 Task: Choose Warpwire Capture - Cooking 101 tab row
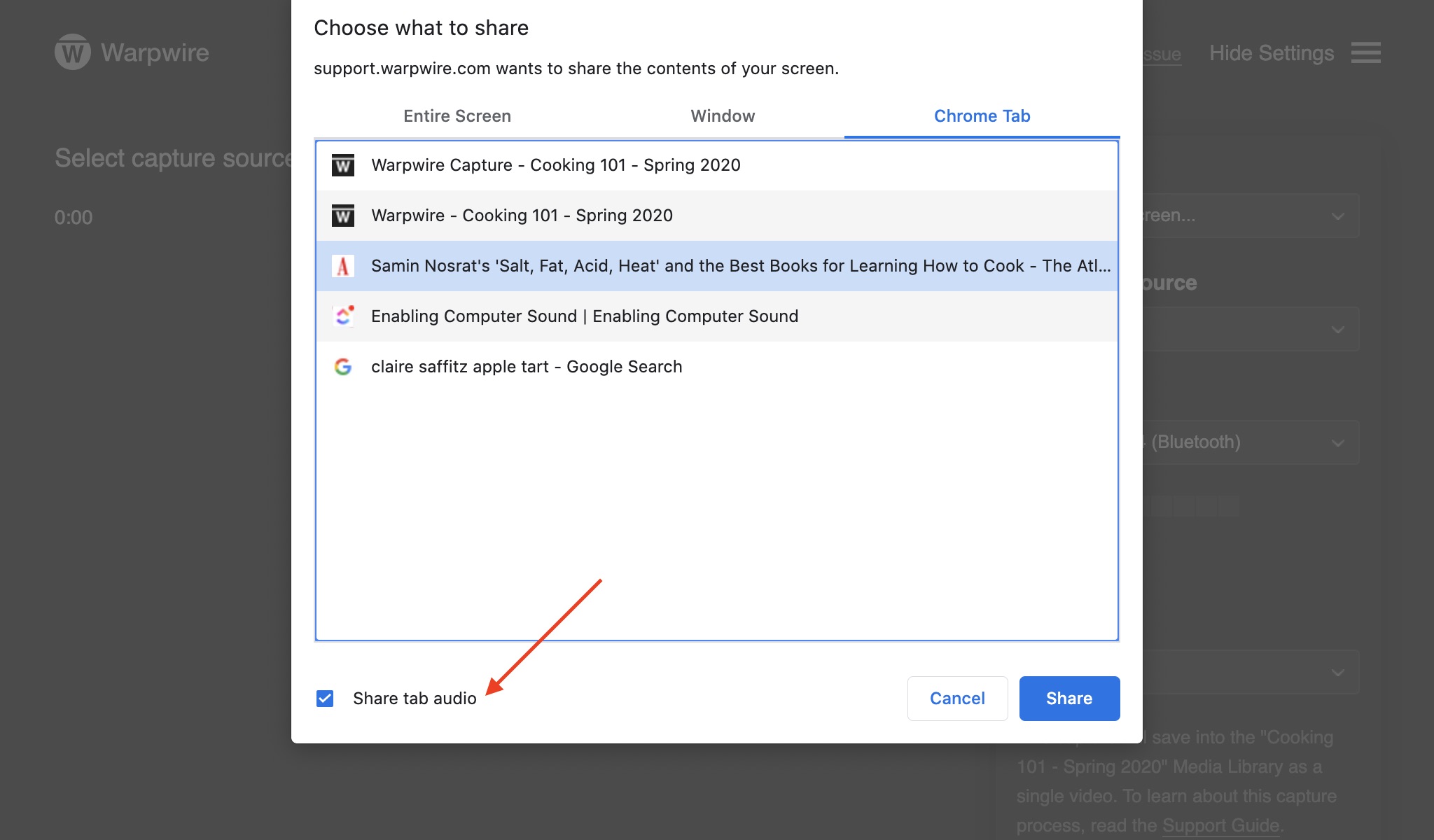(717, 165)
